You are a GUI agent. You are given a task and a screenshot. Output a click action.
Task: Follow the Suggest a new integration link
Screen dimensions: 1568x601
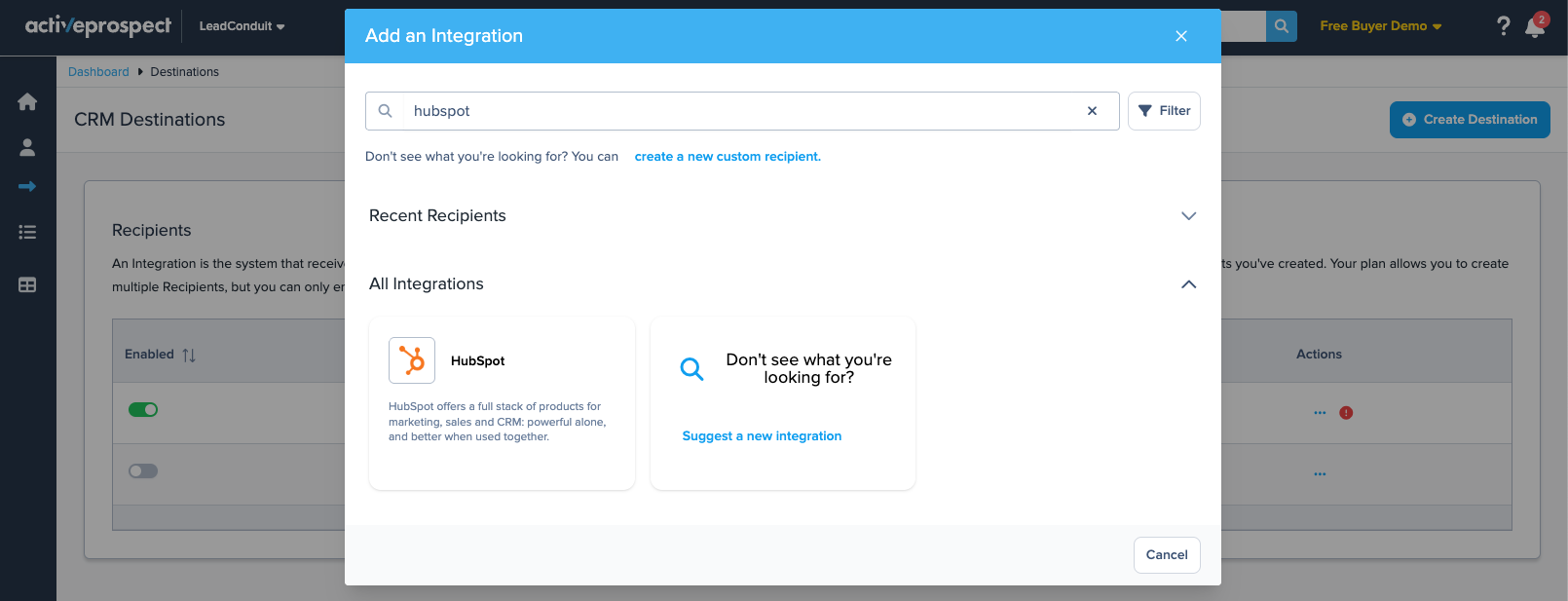pos(762,436)
